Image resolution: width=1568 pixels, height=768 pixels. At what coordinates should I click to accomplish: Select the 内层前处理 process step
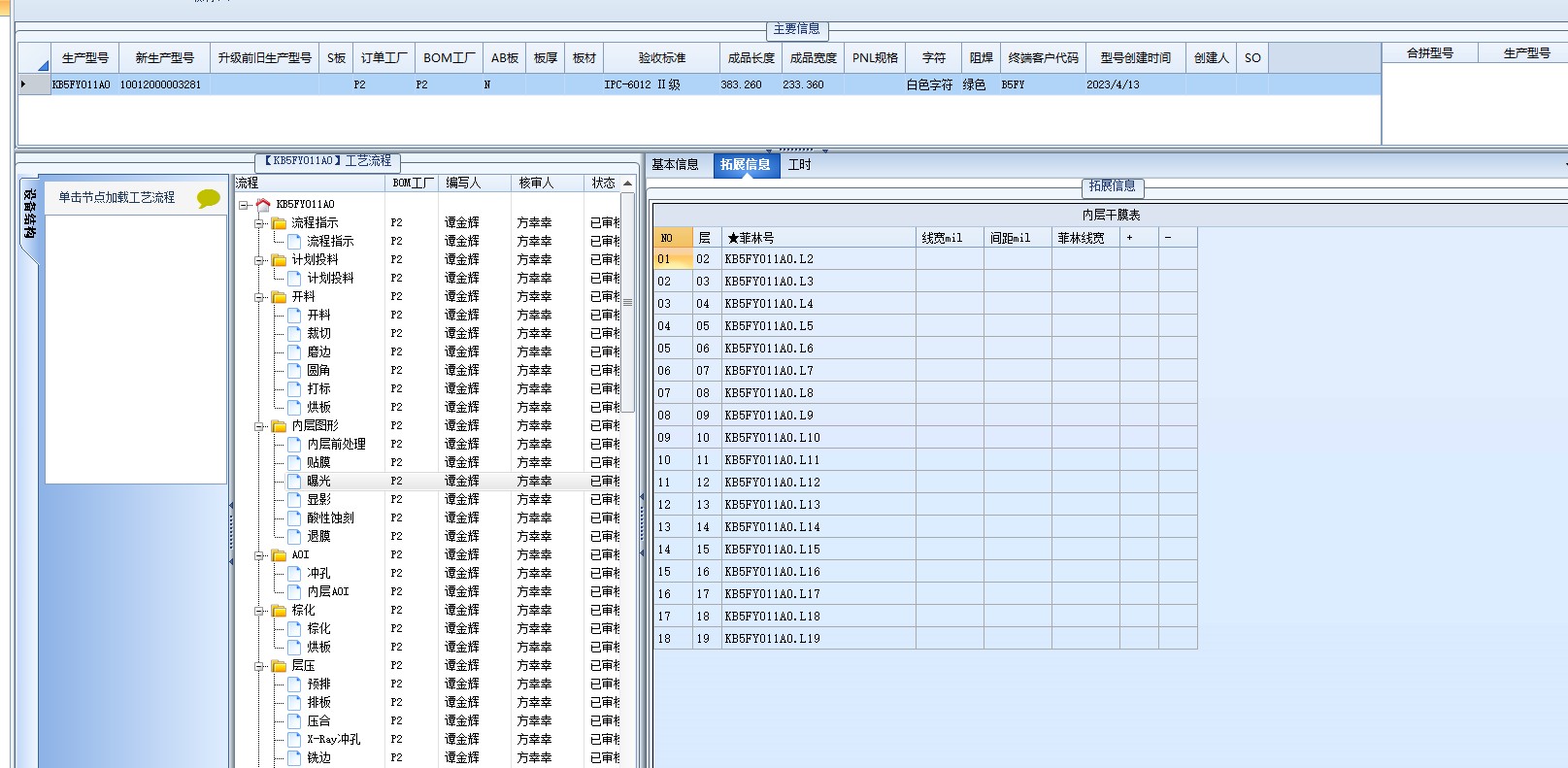pyautogui.click(x=337, y=445)
